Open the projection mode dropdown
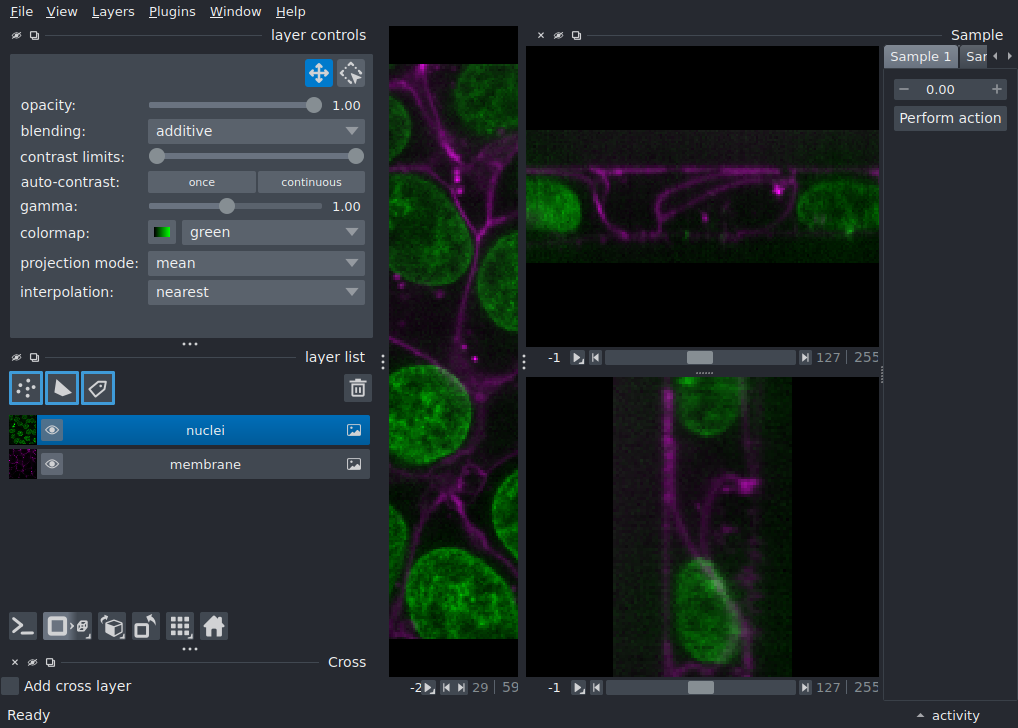The image size is (1018, 728). click(x=256, y=263)
